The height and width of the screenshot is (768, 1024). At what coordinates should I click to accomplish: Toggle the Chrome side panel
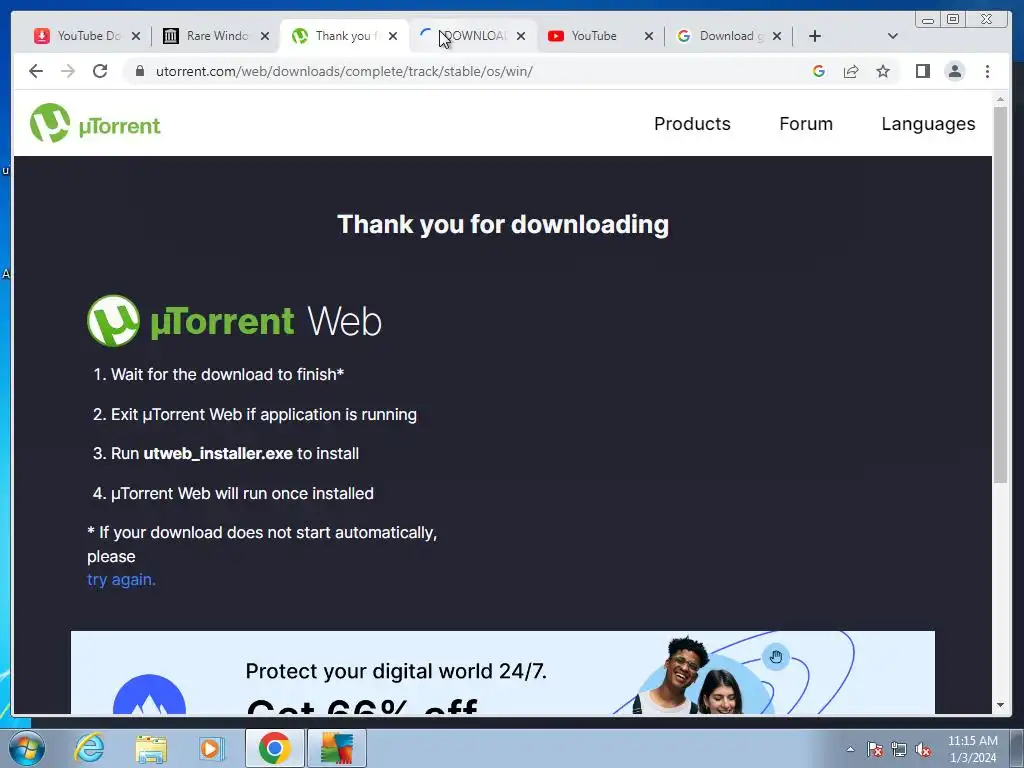(x=923, y=71)
